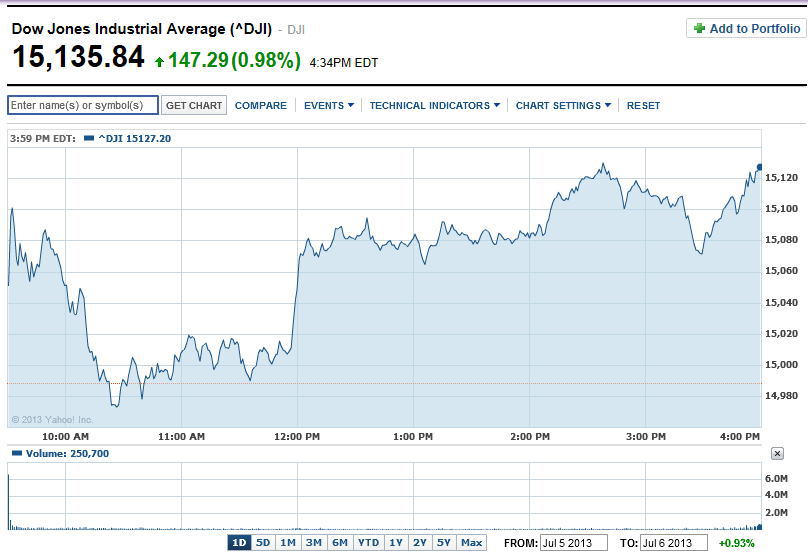The width and height of the screenshot is (808, 553).
Task: Click the 2:00 PM time axis label
Action: [530, 437]
